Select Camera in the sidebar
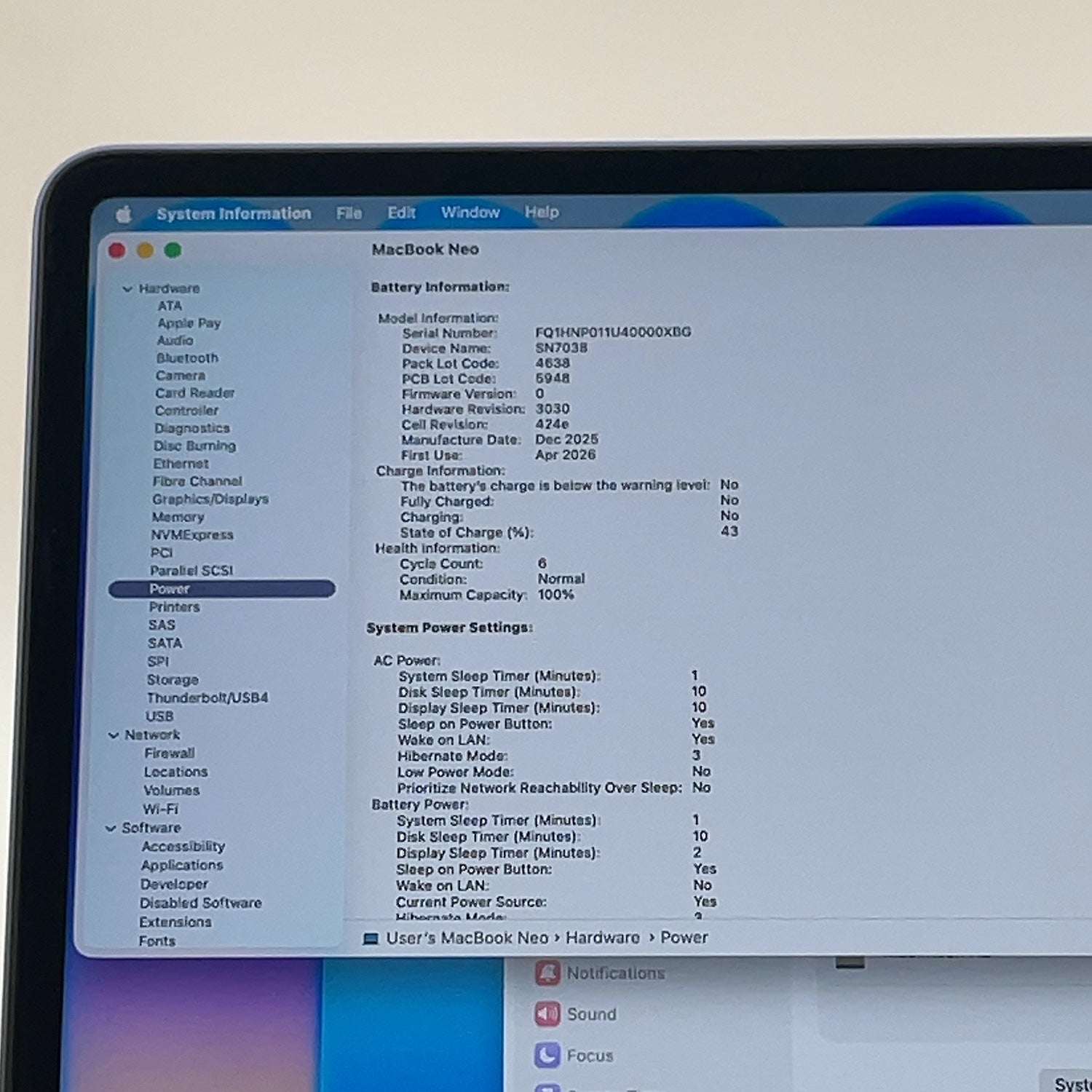Screen dimensions: 1092x1092 click(x=181, y=376)
